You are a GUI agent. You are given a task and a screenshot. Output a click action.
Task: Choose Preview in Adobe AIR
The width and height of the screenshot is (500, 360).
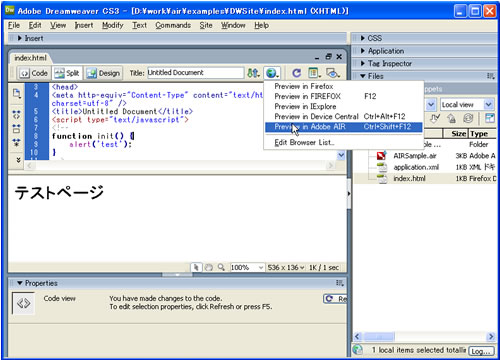tap(343, 127)
